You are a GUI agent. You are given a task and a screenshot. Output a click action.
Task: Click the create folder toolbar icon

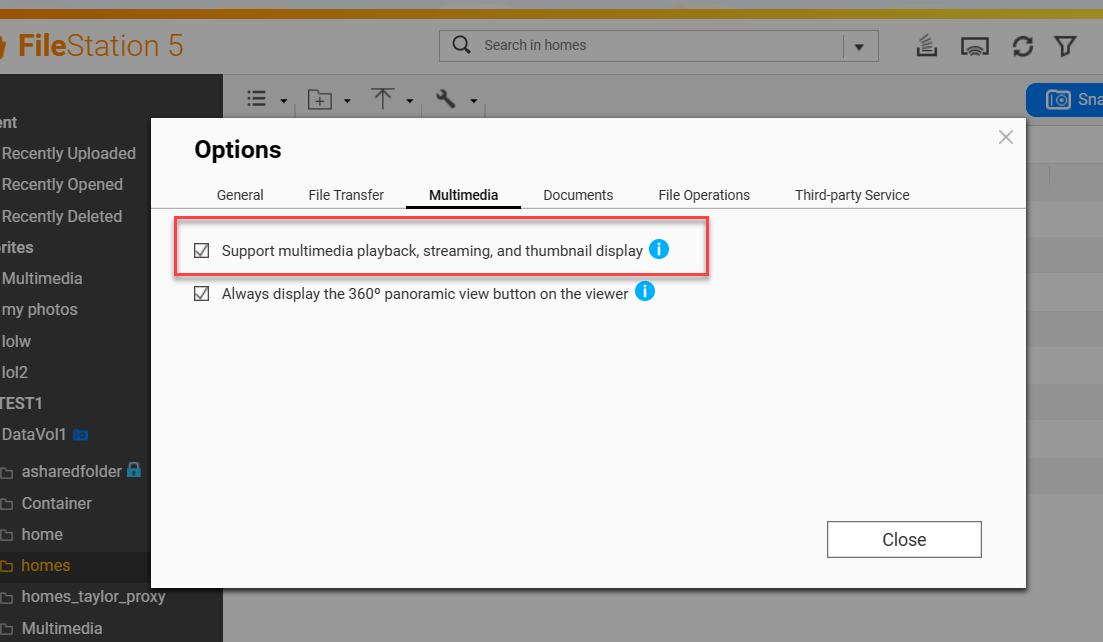coord(319,99)
